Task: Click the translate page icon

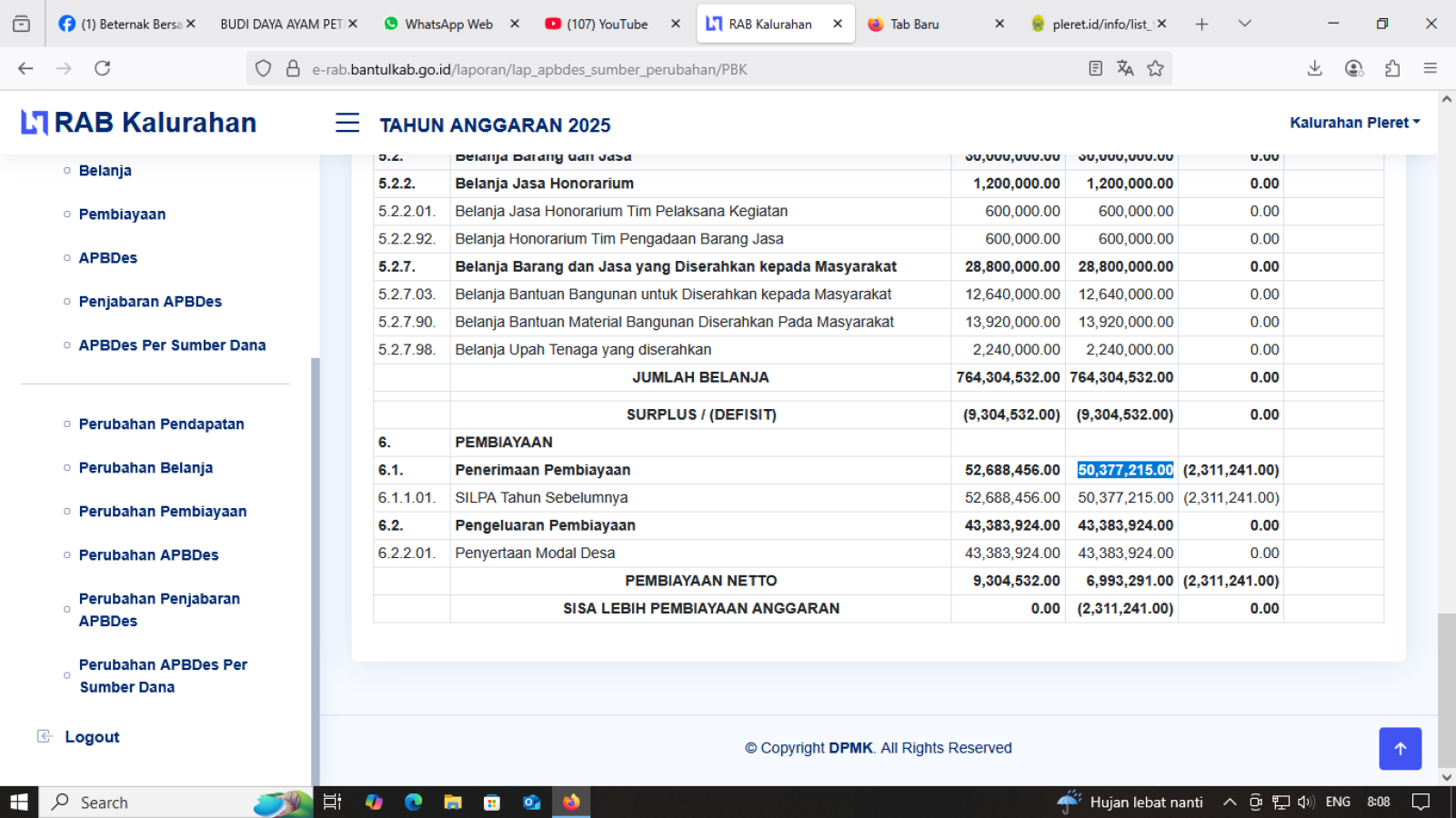Action: (x=1125, y=69)
